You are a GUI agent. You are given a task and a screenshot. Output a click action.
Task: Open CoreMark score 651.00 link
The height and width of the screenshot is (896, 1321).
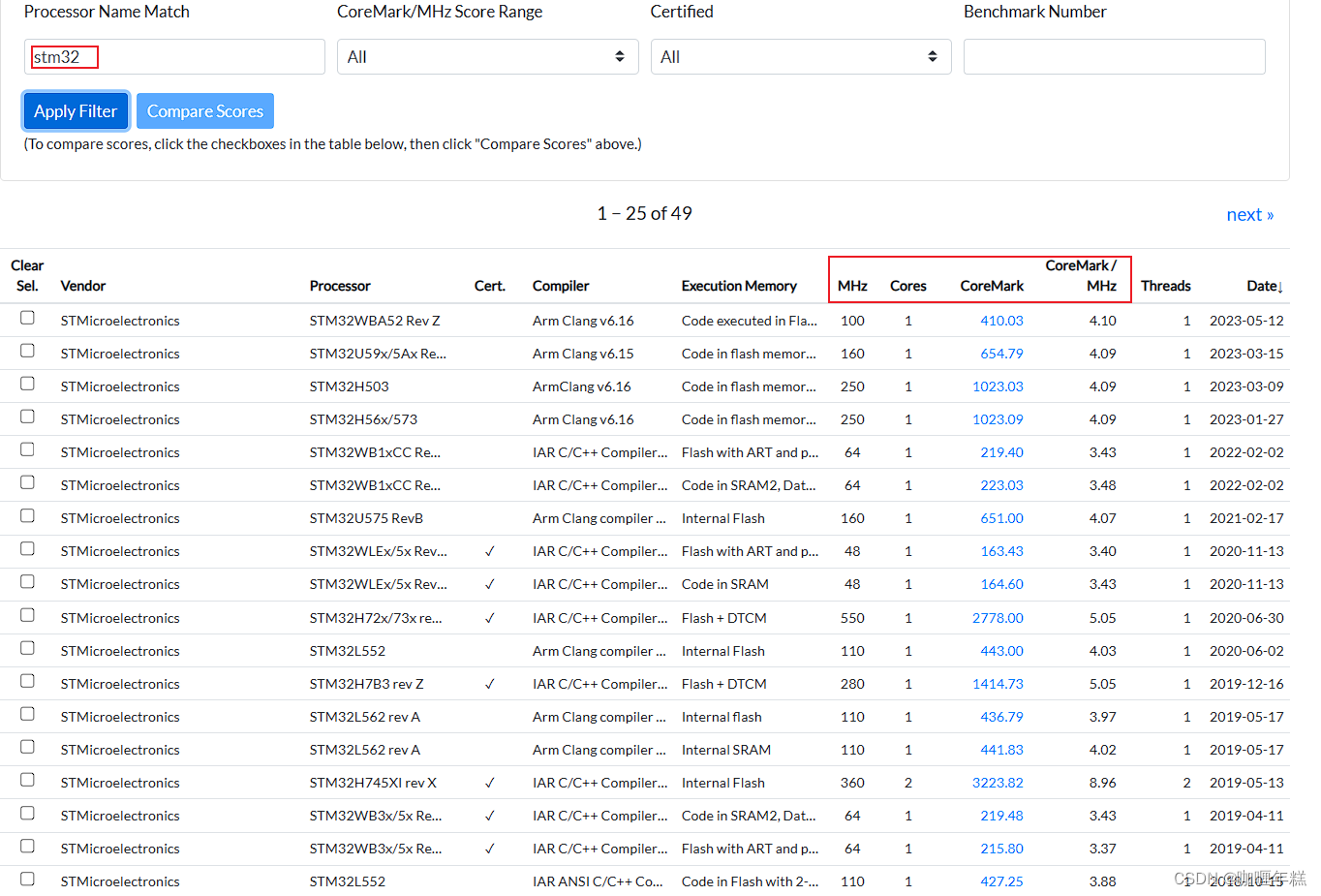tap(1001, 518)
